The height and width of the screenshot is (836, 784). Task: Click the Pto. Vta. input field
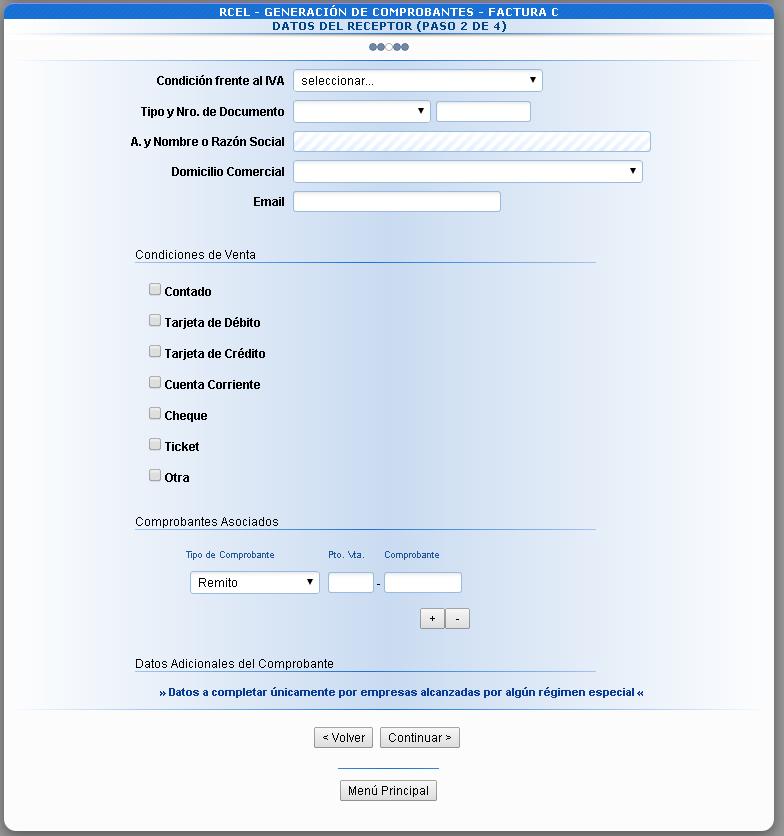[350, 583]
